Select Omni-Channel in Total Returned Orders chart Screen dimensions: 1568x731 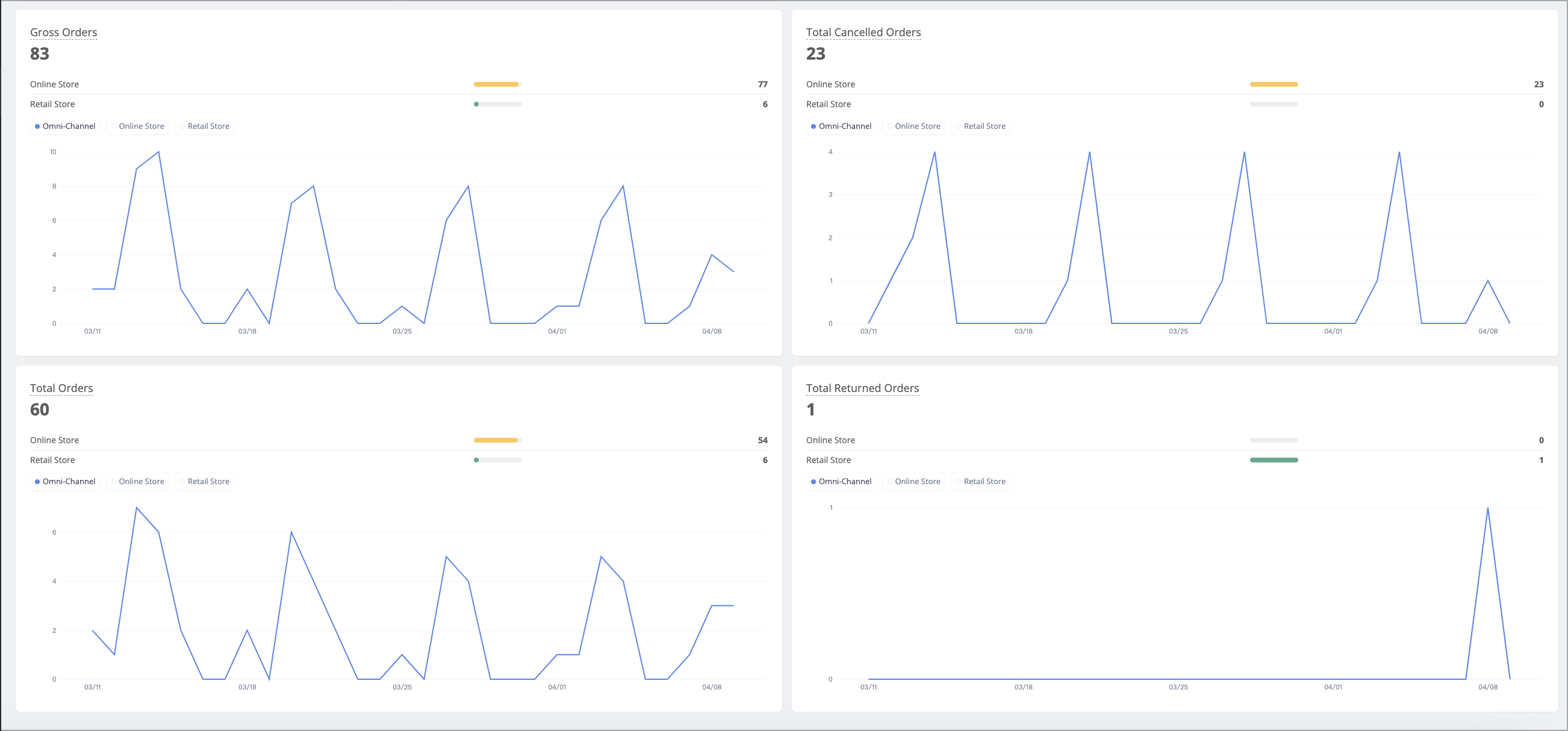(x=841, y=482)
